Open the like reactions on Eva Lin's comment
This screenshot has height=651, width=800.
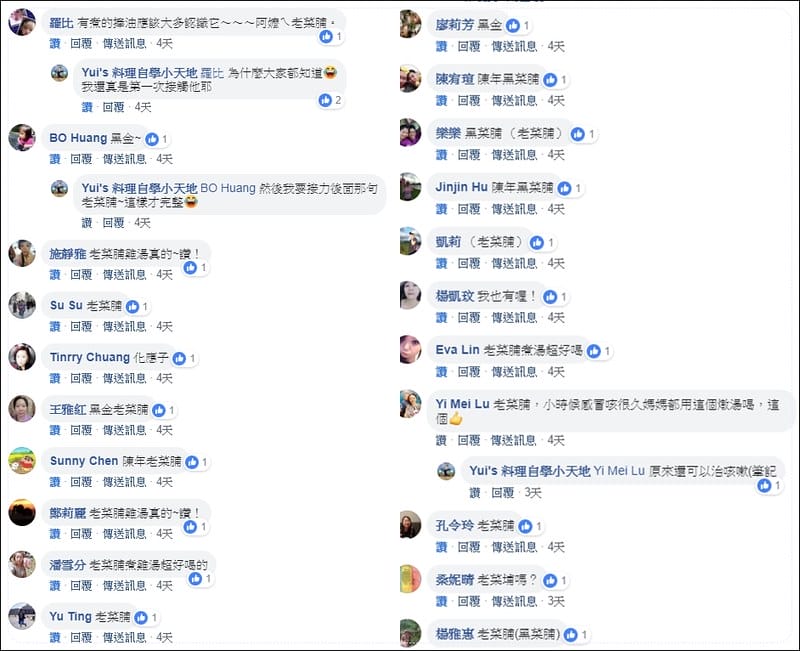[594, 351]
